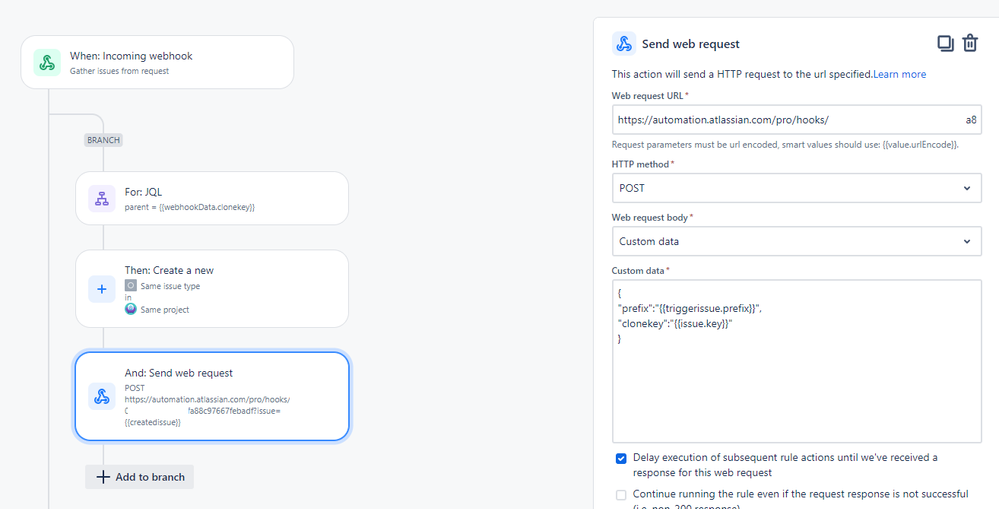Open the When: Incoming webhook trigger card
This screenshot has height=509, width=999.
157,62
